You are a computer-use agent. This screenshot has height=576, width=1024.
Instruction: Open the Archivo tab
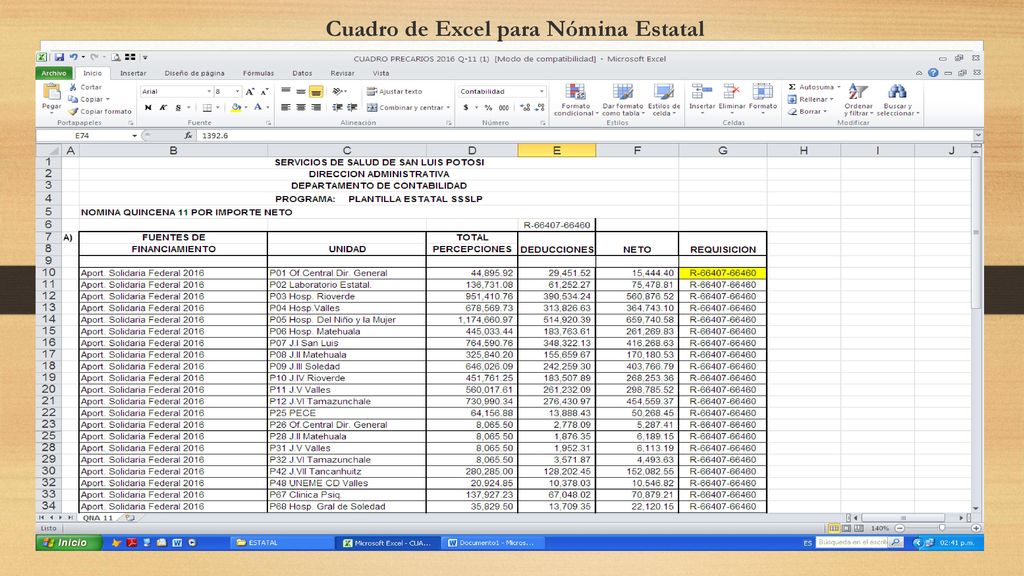[54, 73]
